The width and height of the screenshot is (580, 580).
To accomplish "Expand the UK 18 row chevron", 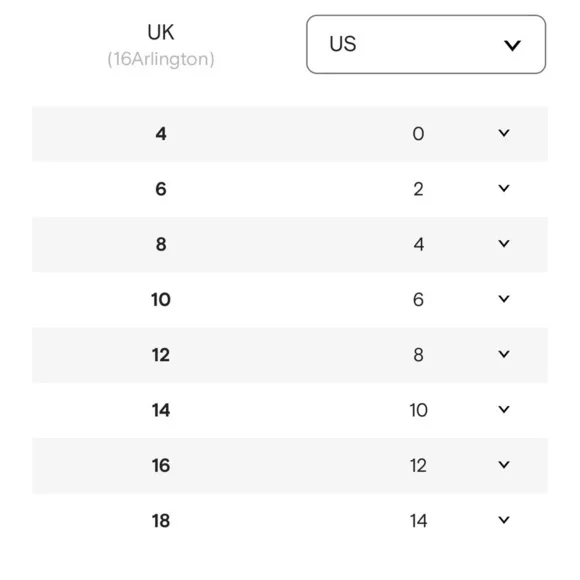I will click(504, 520).
